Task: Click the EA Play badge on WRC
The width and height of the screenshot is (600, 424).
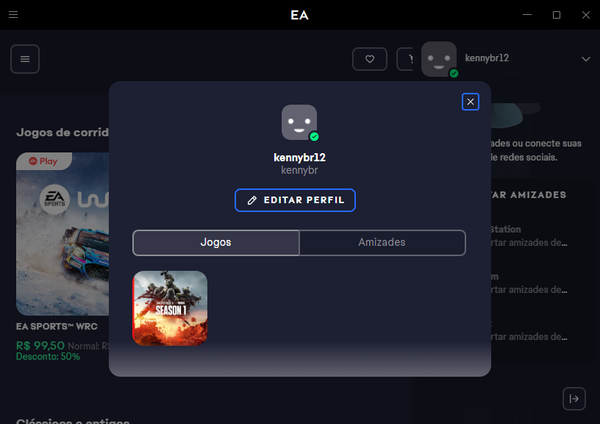Action: pyautogui.click(x=44, y=160)
